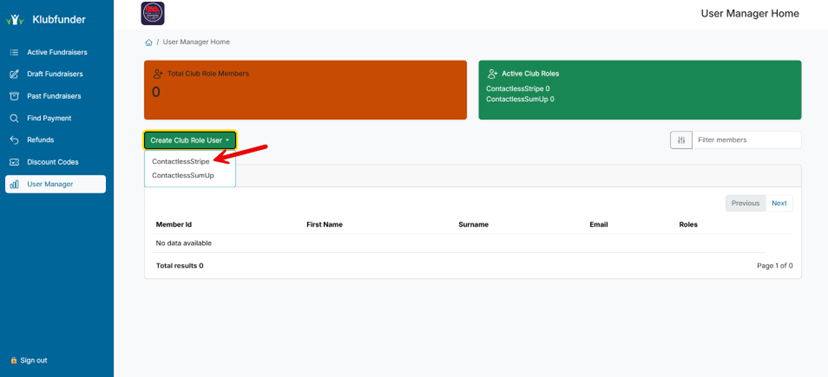
Task: Click the Next page button
Action: (x=779, y=203)
